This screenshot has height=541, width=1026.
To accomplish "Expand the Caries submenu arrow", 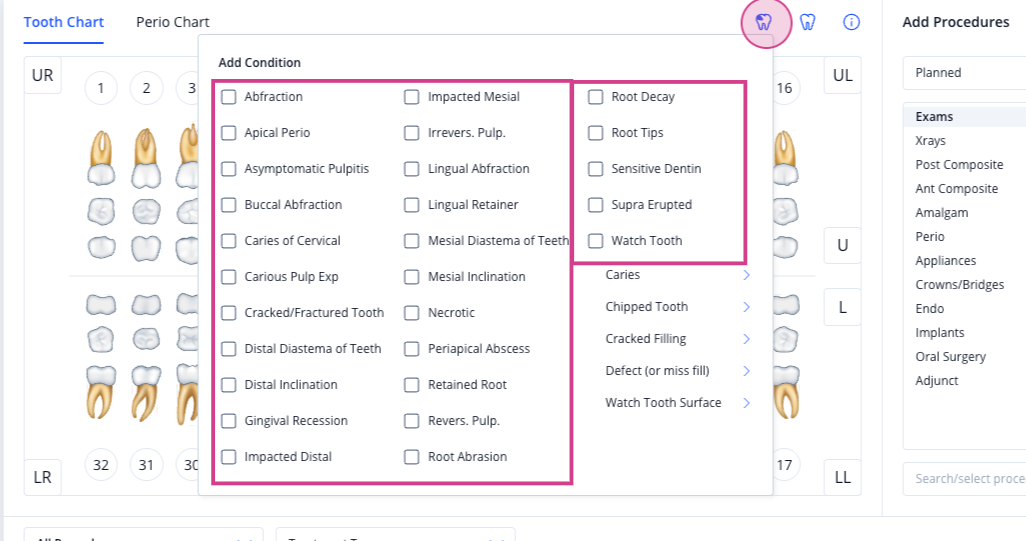I will [747, 275].
